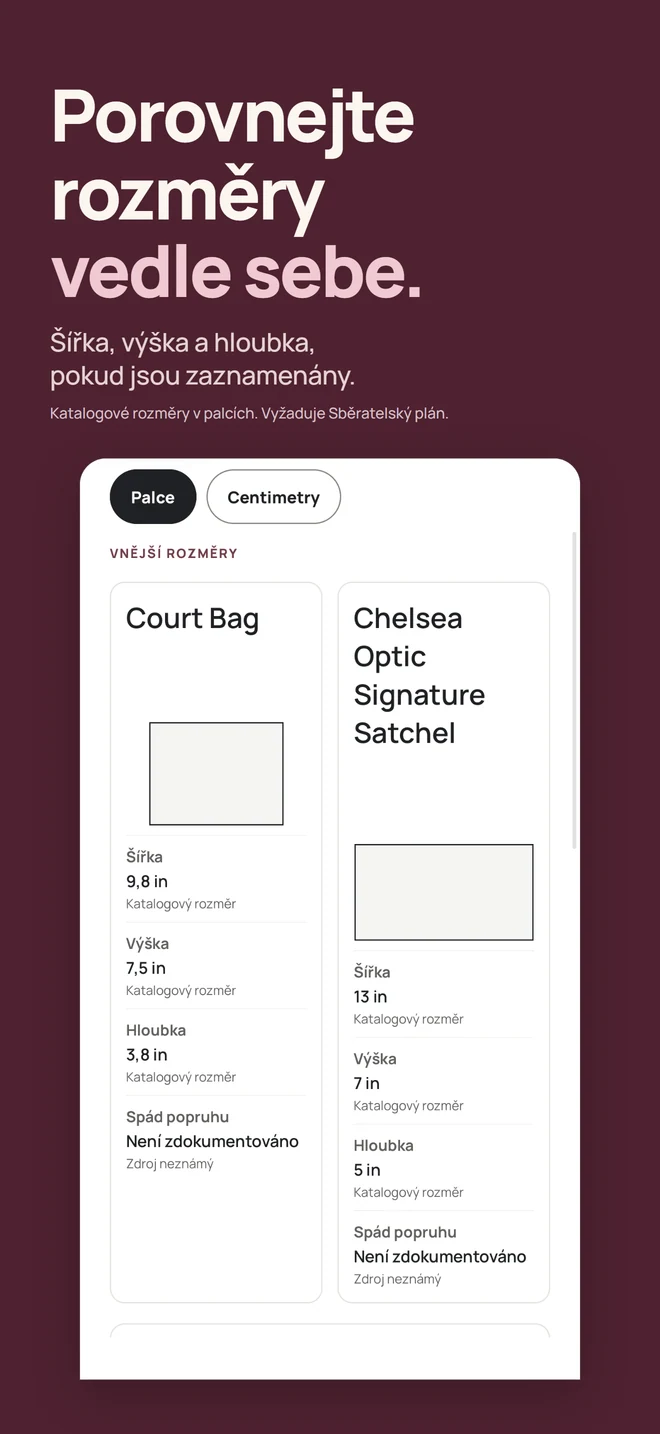Viewport: 660px width, 1434px height.
Task: Click the partially visible card below
Action: point(330,1331)
